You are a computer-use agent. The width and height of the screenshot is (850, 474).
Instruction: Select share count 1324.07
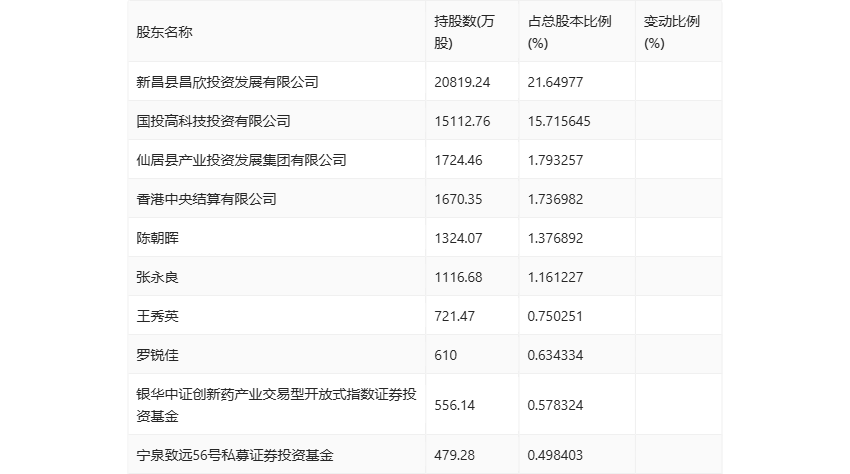click(x=458, y=238)
